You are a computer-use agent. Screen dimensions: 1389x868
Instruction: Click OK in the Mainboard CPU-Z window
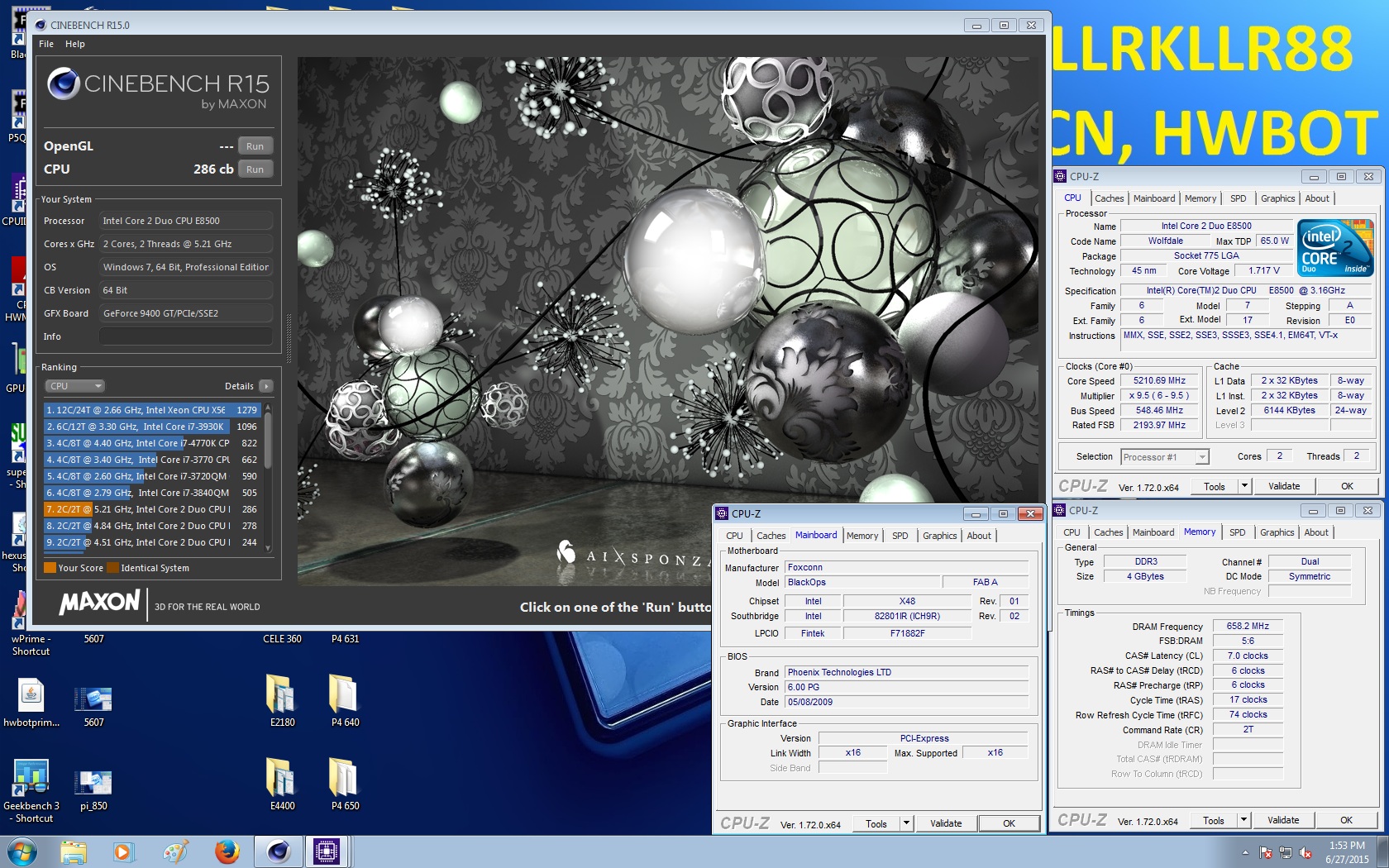1009,823
